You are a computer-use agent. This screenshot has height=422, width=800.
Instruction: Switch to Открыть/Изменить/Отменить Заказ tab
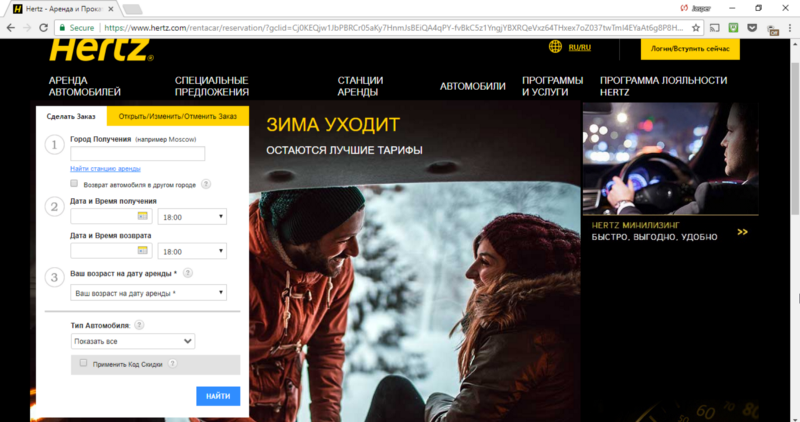(178, 116)
